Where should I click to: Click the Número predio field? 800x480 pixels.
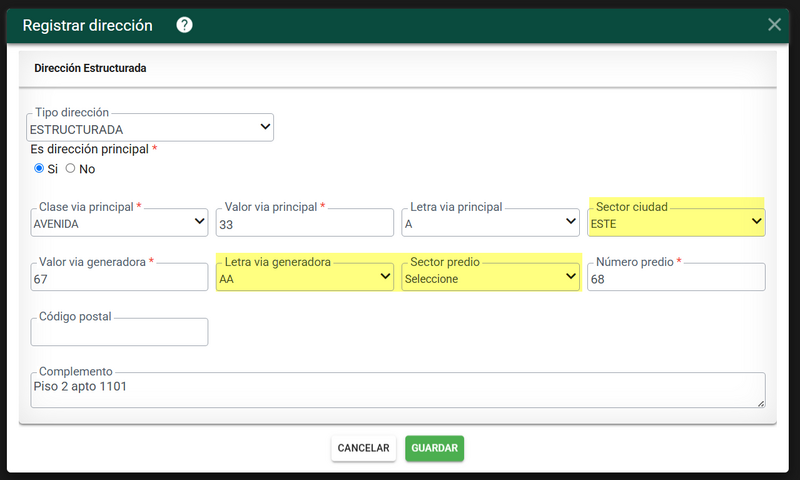coord(676,277)
